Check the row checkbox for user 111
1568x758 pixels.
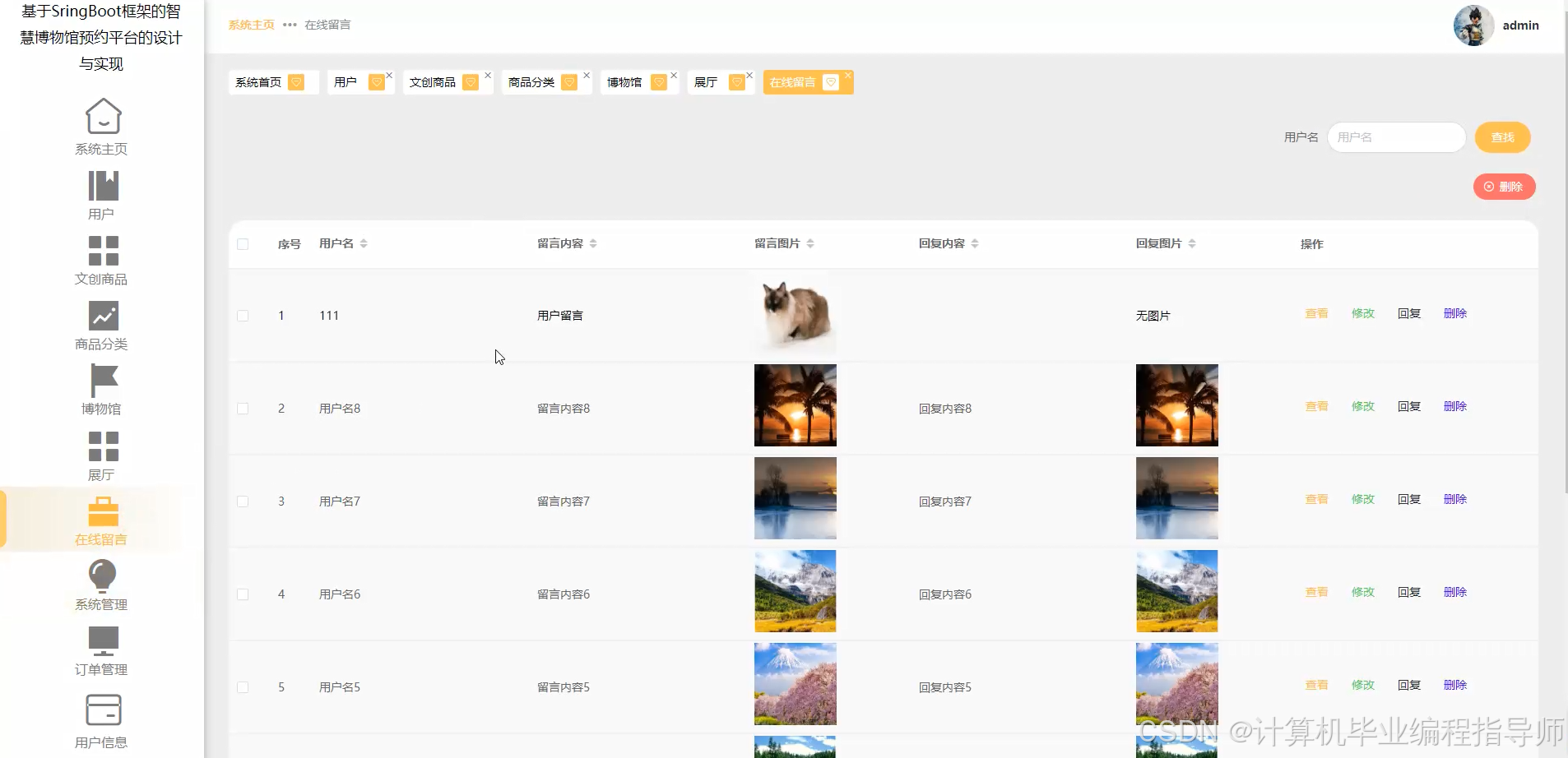coord(243,316)
